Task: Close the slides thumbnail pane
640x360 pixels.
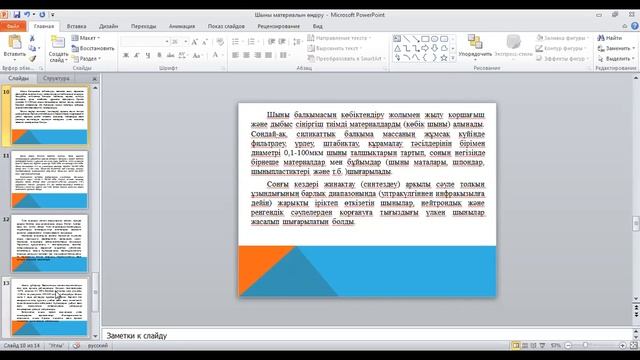Action: [95, 78]
